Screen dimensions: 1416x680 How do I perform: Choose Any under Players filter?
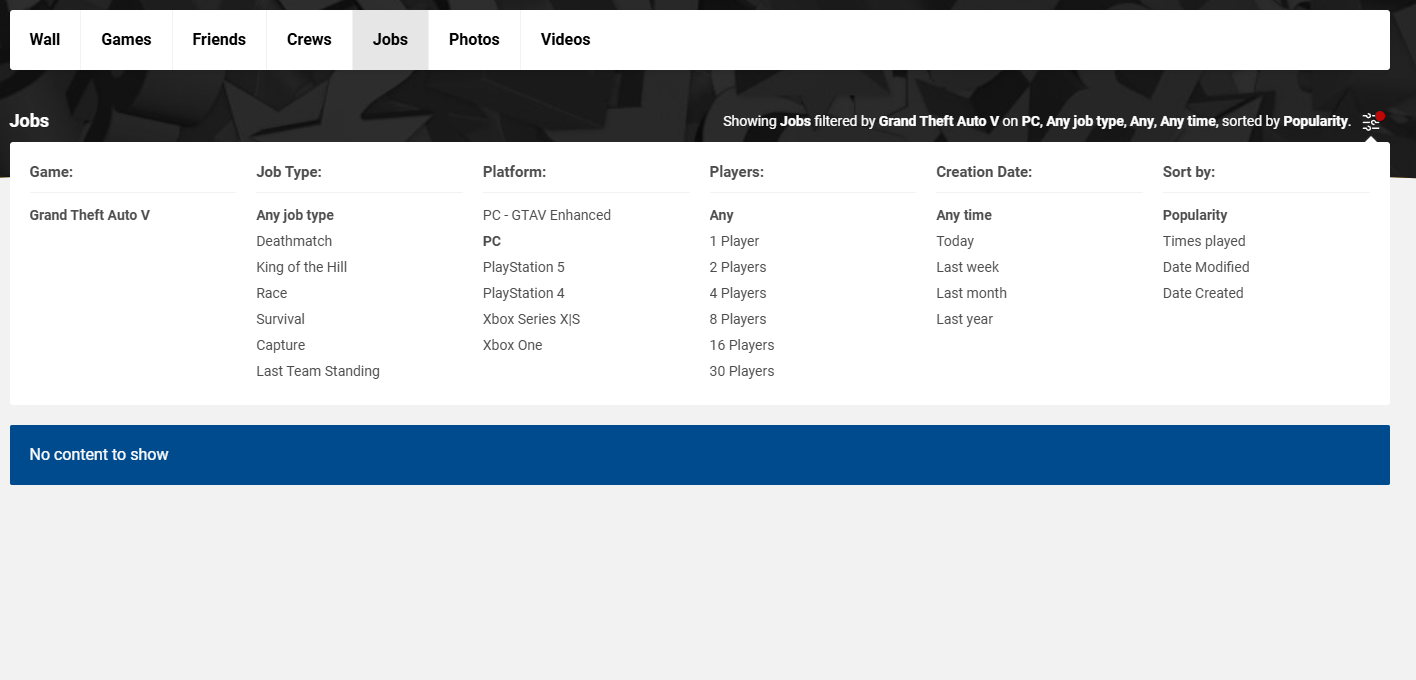722,215
